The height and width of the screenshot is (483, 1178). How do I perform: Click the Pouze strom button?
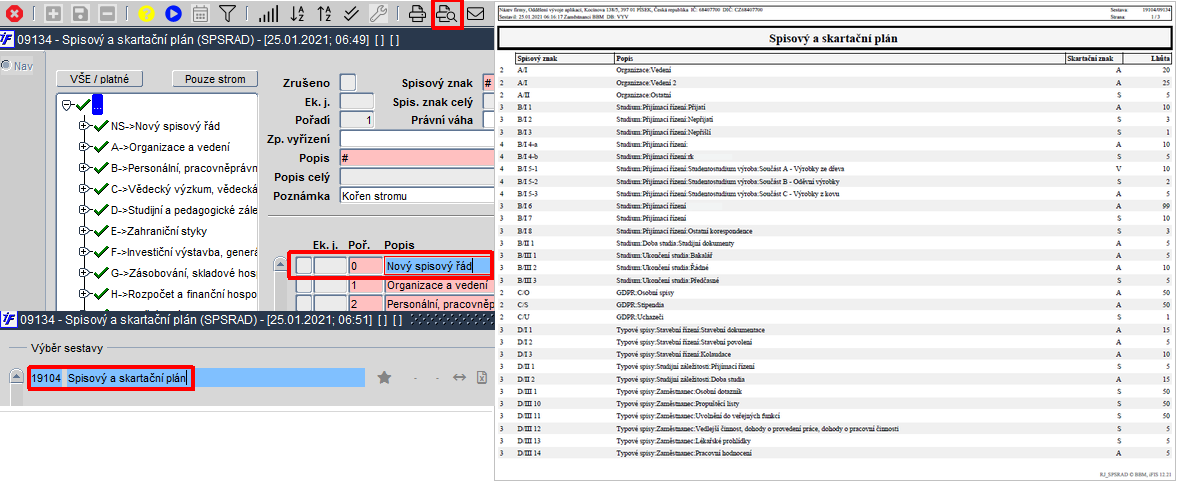point(214,79)
